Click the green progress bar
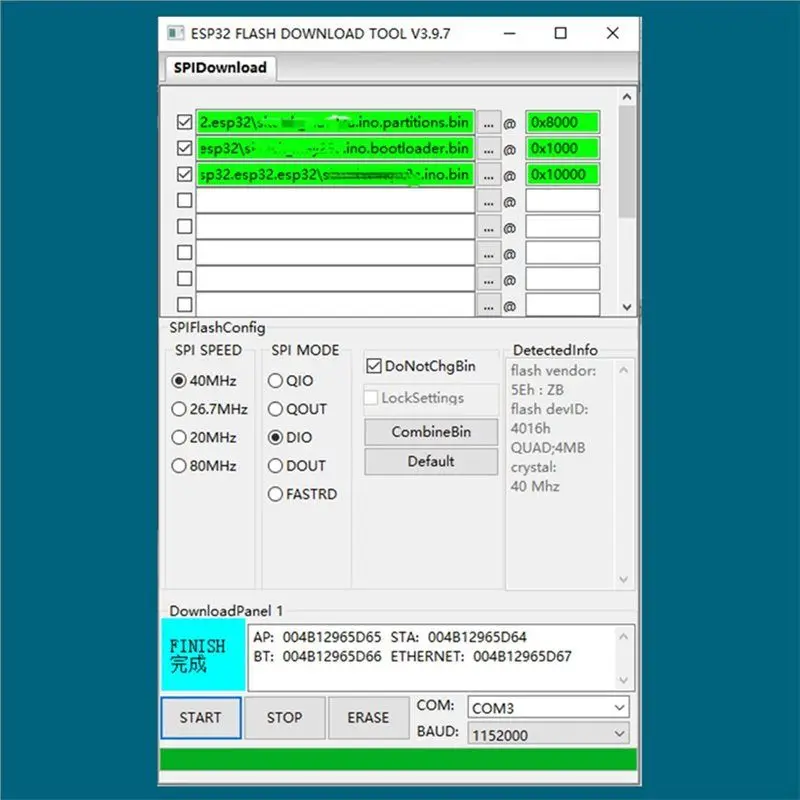The width and height of the screenshot is (800, 800). (x=398, y=759)
